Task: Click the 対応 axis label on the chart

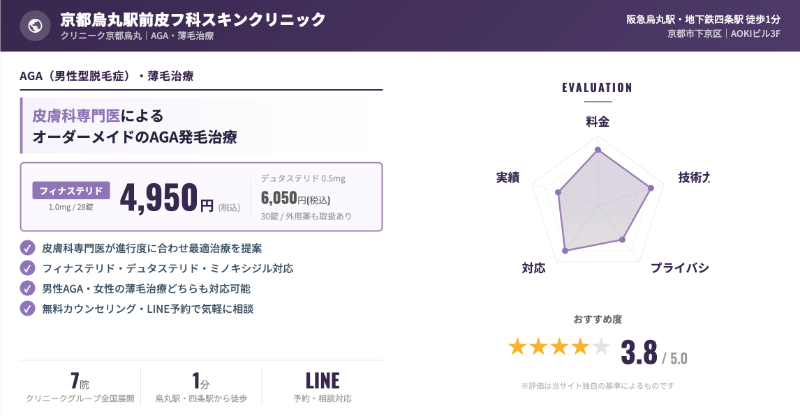Action: click(533, 268)
